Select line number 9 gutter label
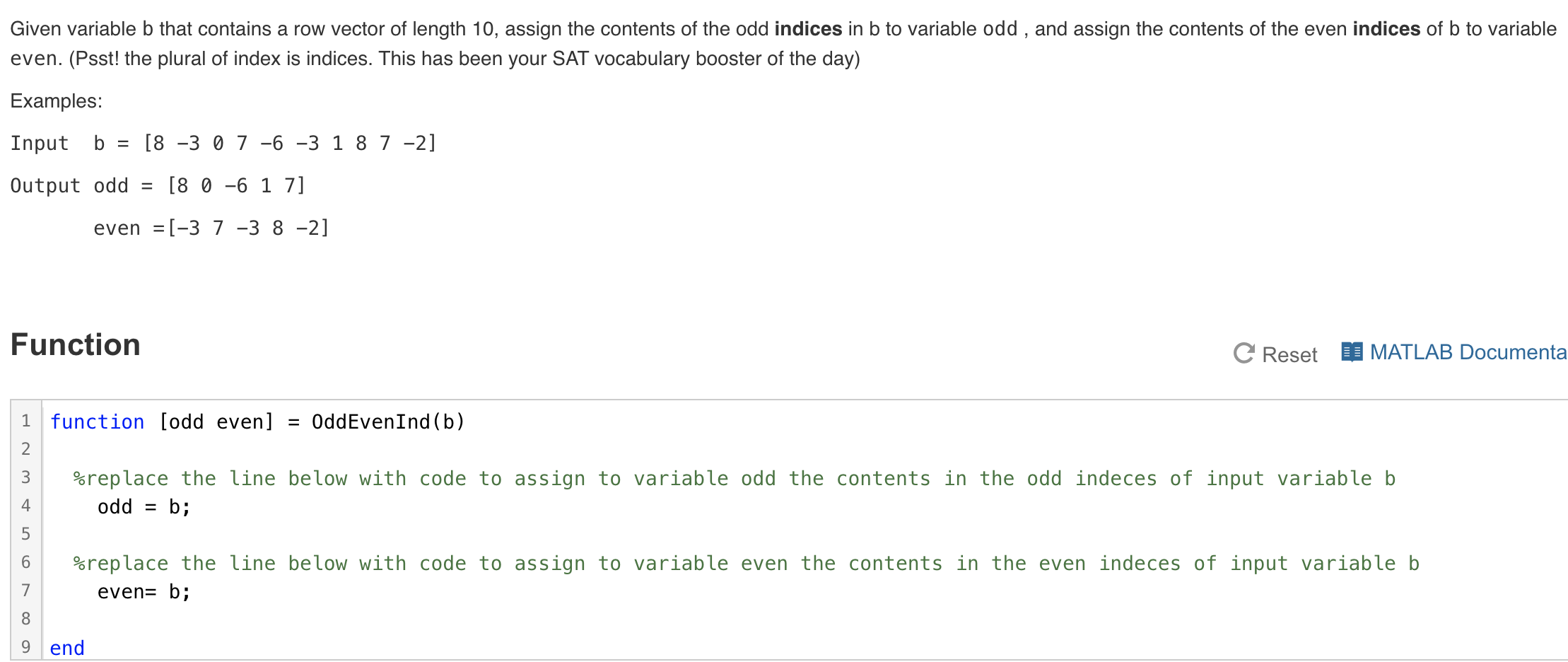 (25, 647)
